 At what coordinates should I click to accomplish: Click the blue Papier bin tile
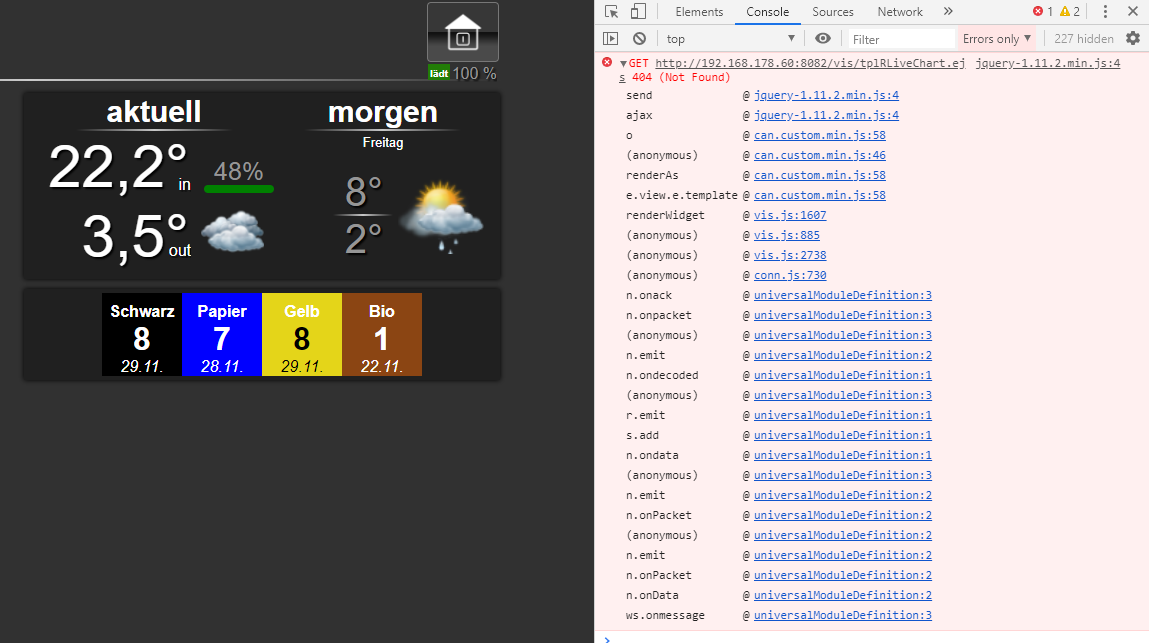[x=222, y=334]
